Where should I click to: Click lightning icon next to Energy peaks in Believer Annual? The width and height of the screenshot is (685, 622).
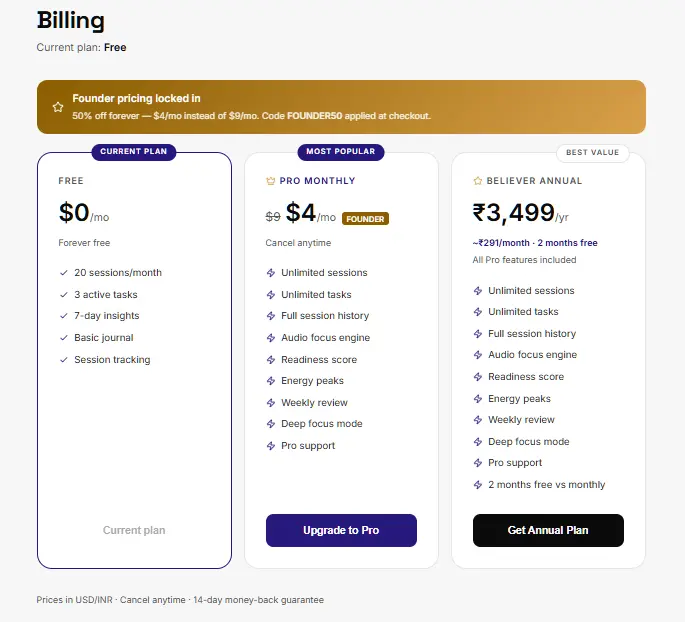pos(478,399)
